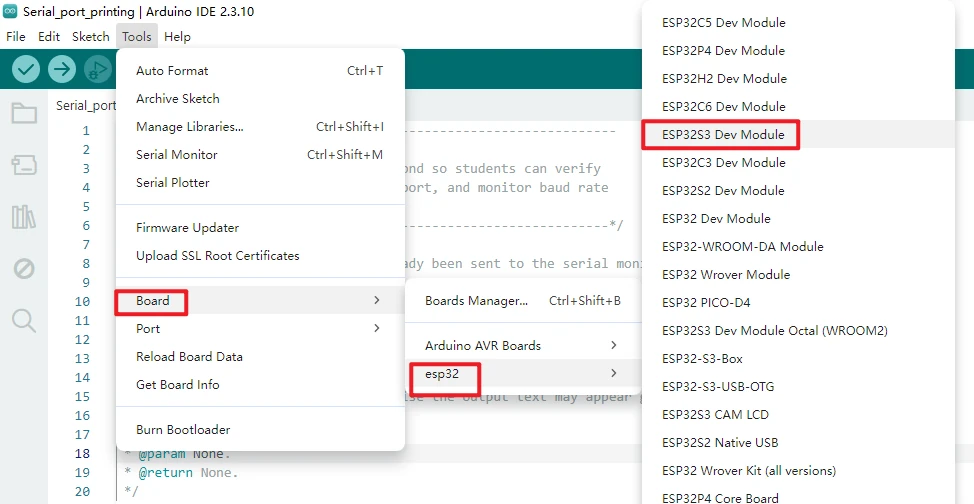Open the Debug sidebar icon
The height and width of the screenshot is (504, 974).
click(x=24, y=269)
